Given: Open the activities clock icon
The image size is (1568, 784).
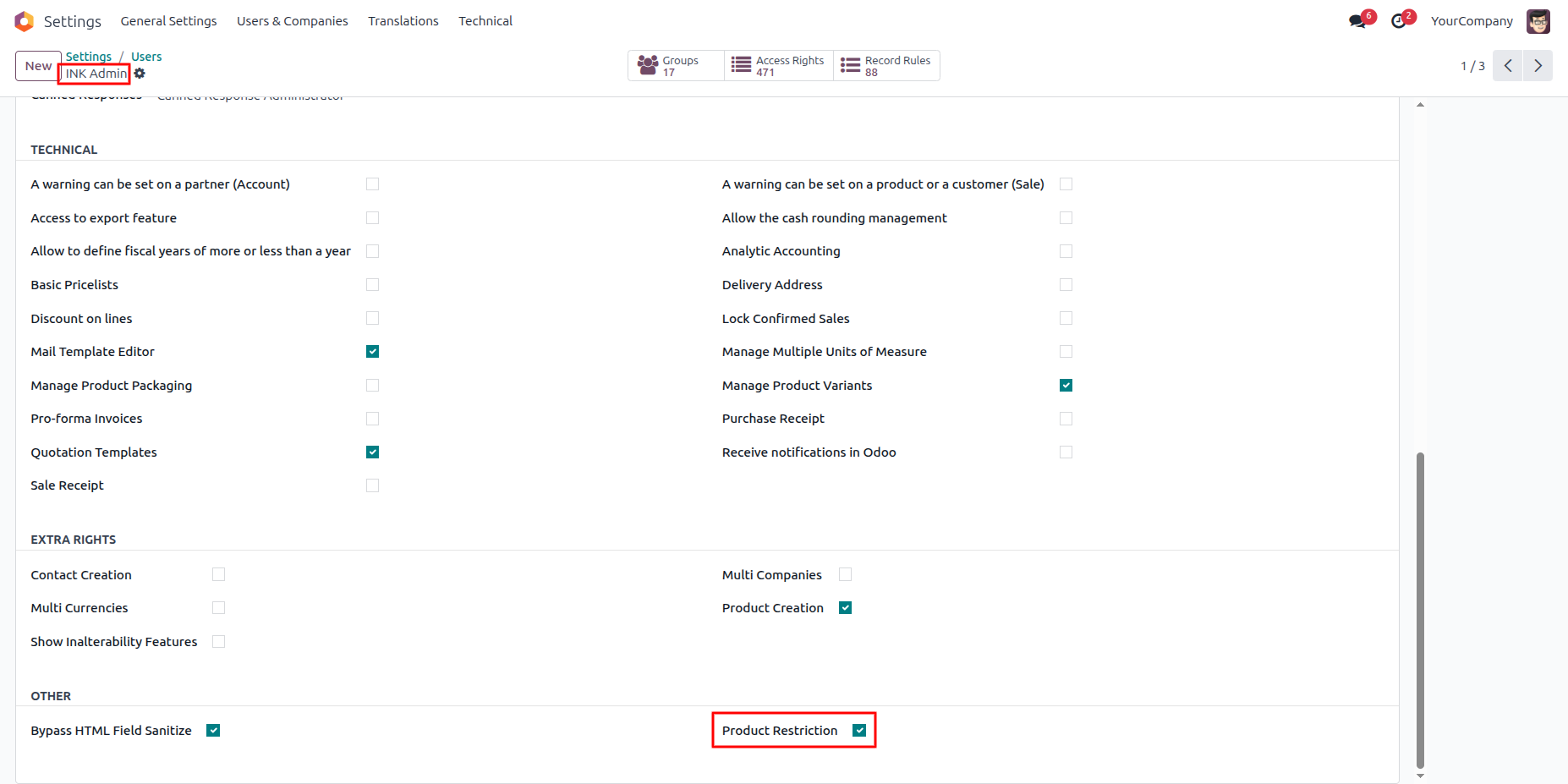Looking at the screenshot, I should tap(1401, 20).
